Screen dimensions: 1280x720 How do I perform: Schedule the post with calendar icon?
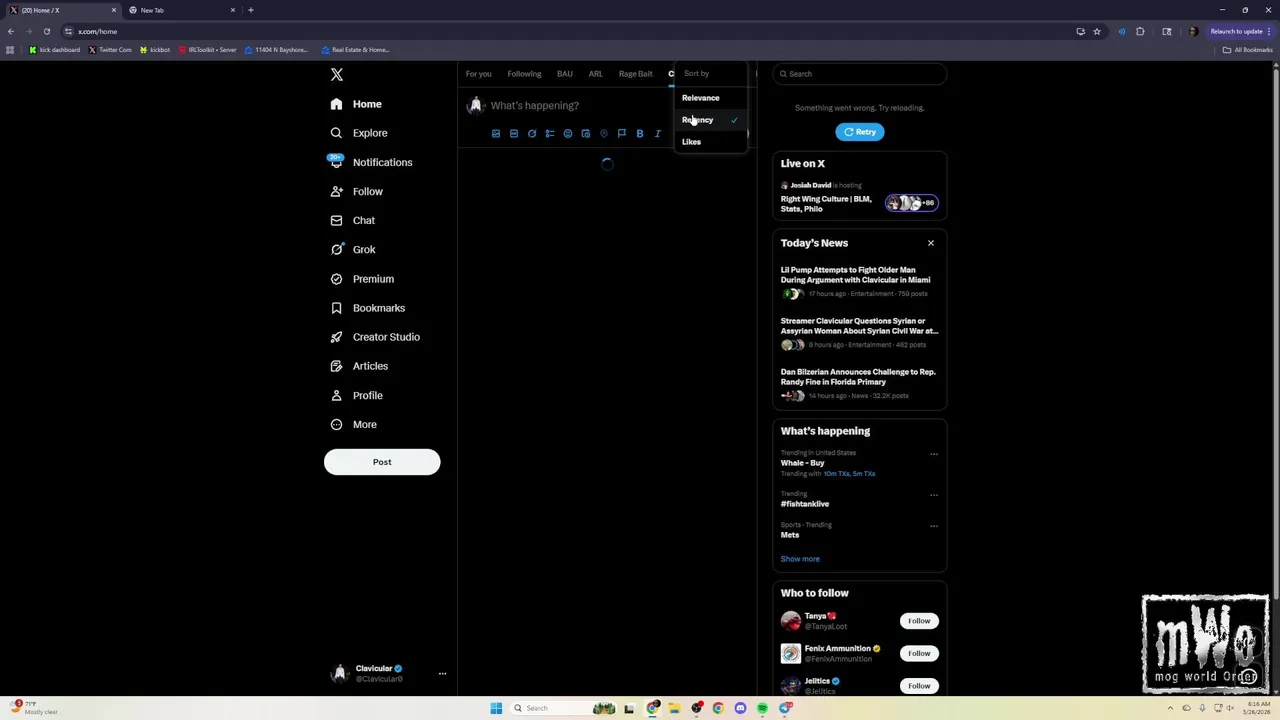click(586, 134)
